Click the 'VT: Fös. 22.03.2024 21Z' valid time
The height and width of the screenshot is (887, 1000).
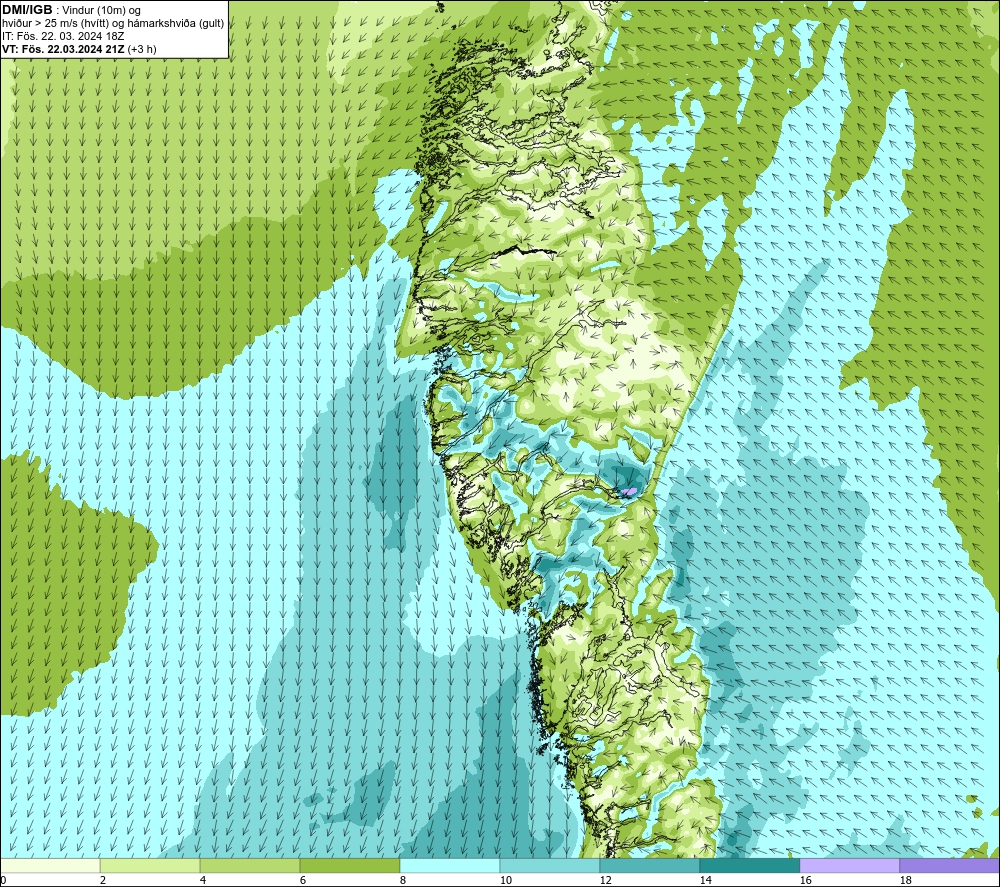[x=64, y=49]
